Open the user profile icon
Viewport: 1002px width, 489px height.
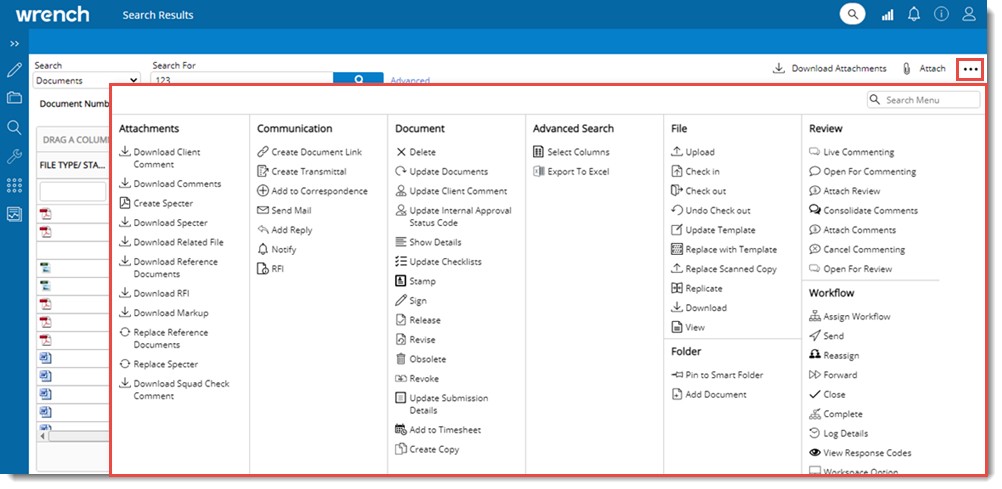[x=968, y=14]
